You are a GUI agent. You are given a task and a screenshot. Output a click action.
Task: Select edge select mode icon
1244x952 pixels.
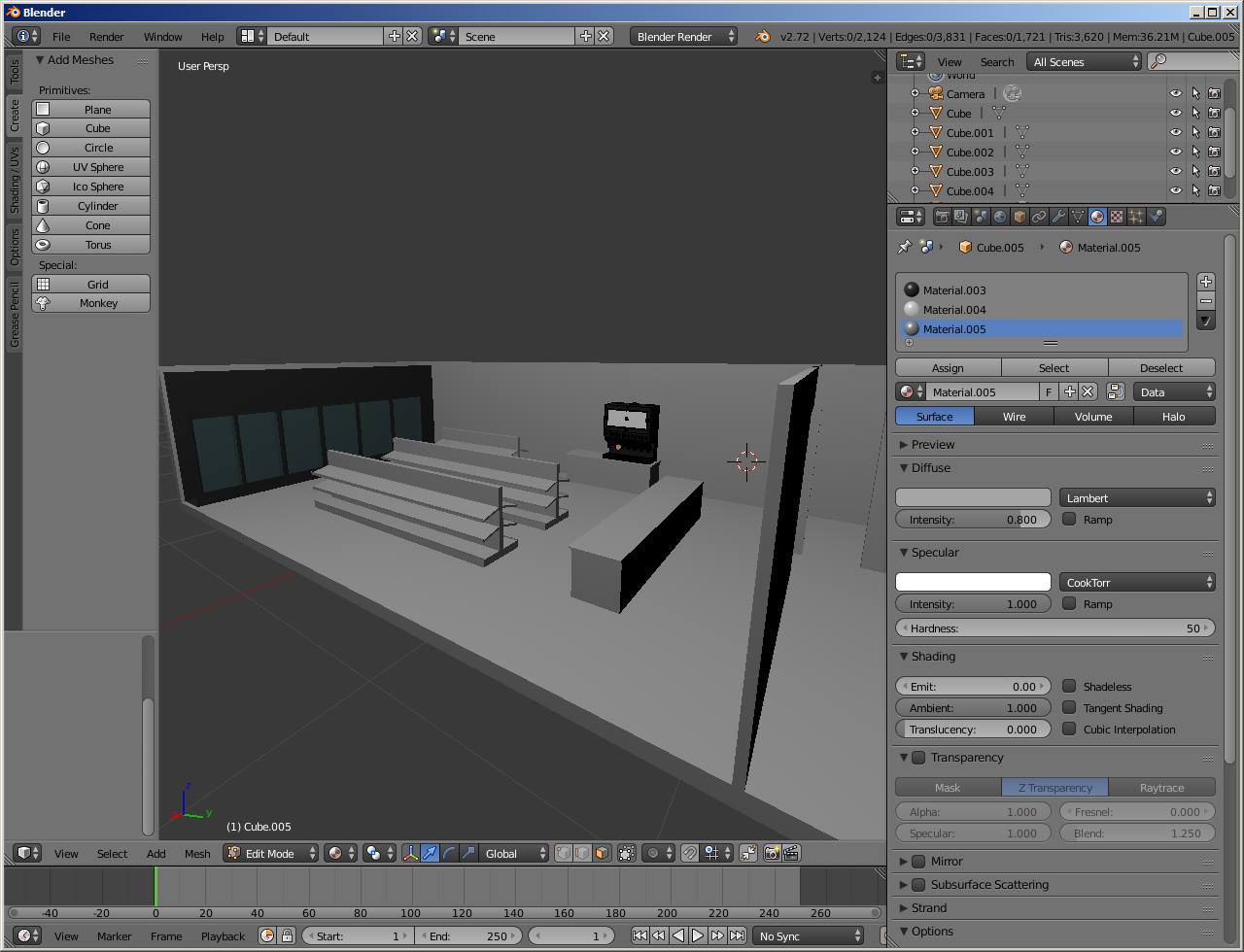pos(582,853)
